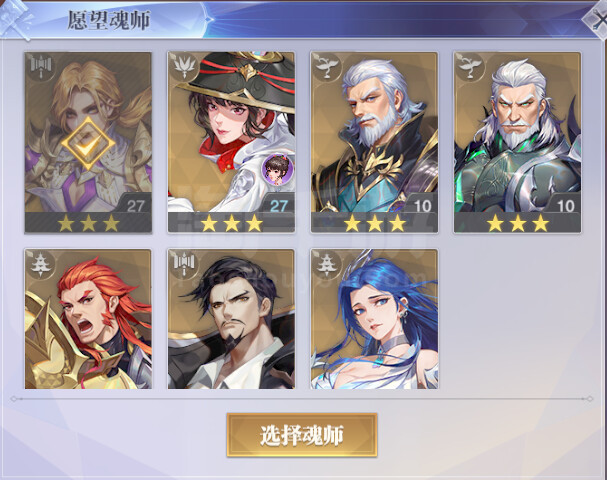Select the hat-wearing girl soul master card

pyautogui.click(x=231, y=142)
